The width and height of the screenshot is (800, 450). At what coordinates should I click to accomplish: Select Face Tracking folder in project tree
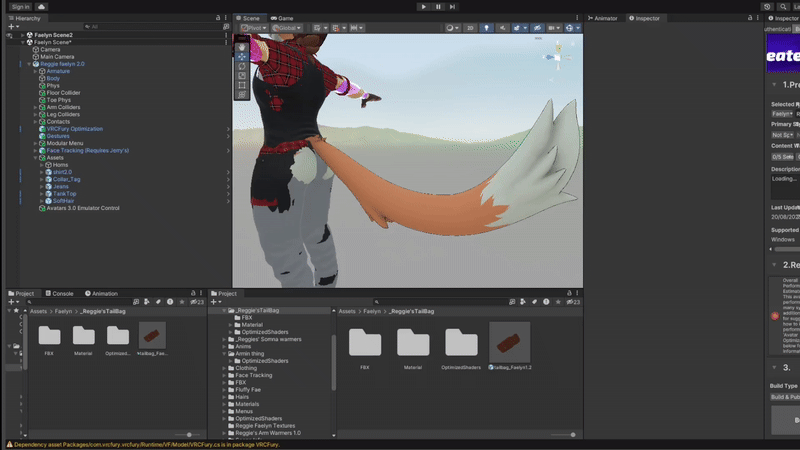(x=254, y=376)
